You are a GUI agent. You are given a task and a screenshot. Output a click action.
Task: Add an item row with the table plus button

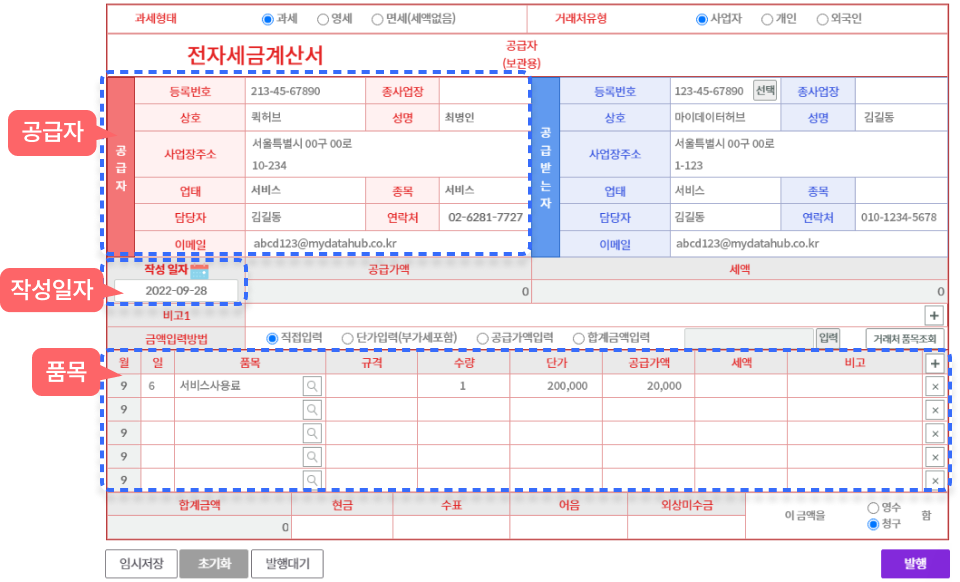click(935, 364)
